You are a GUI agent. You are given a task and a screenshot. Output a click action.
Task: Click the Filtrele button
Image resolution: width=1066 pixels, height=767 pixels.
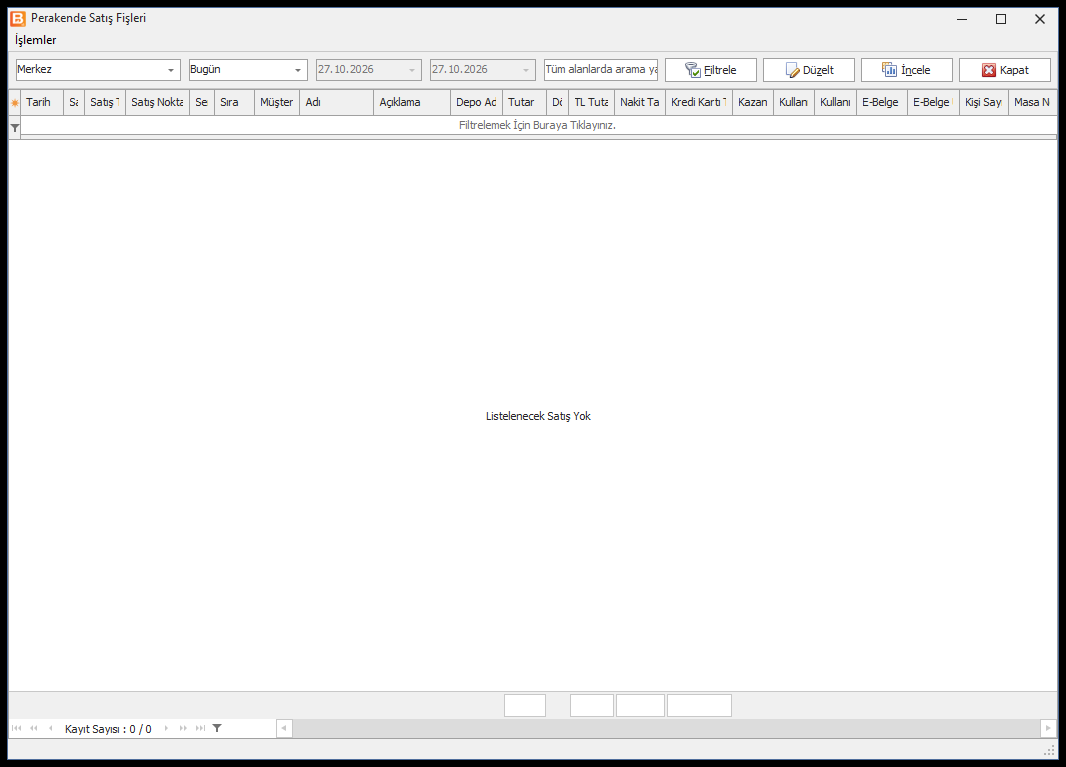710,70
